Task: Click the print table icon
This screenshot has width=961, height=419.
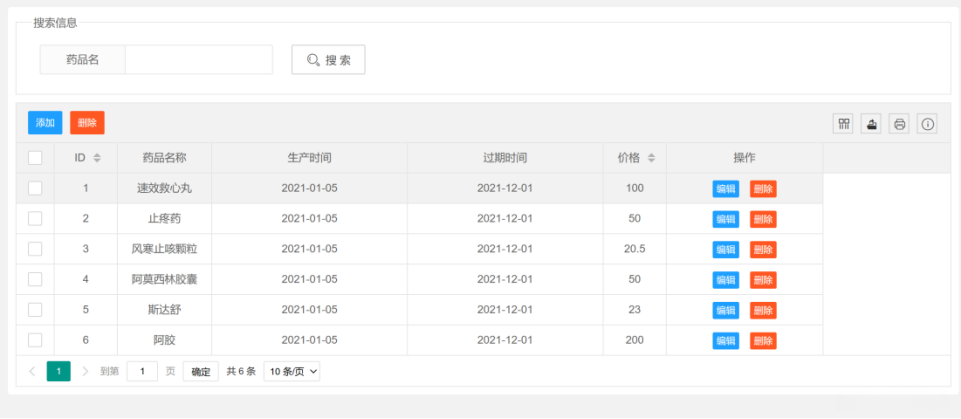Action: pos(900,124)
